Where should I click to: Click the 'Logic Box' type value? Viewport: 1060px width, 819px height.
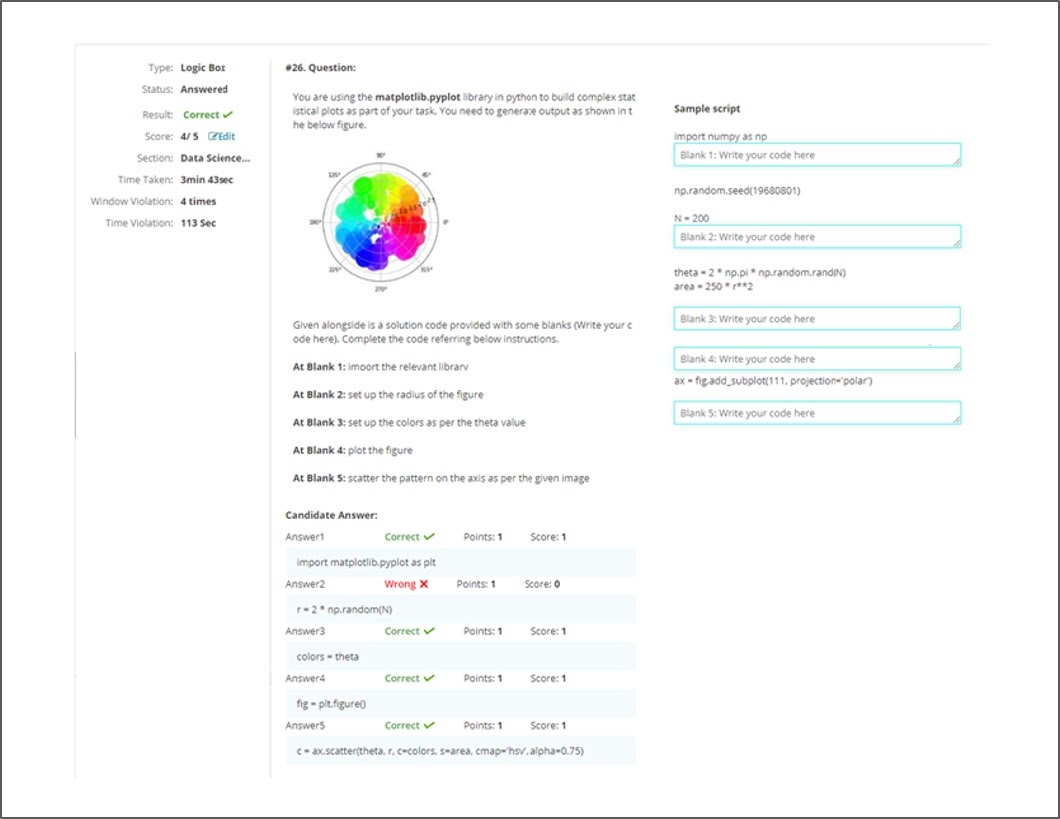203,68
